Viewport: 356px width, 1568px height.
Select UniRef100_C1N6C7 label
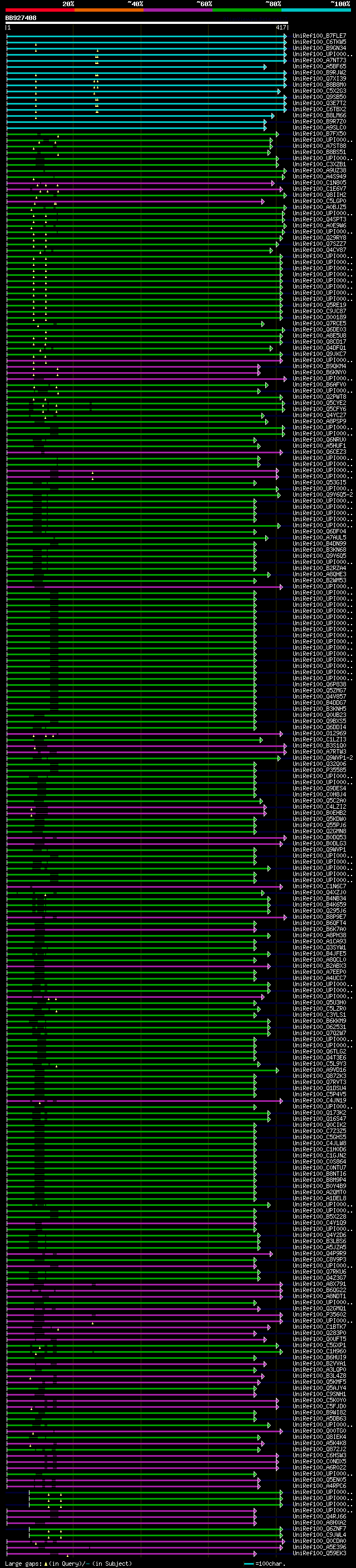(319, 886)
